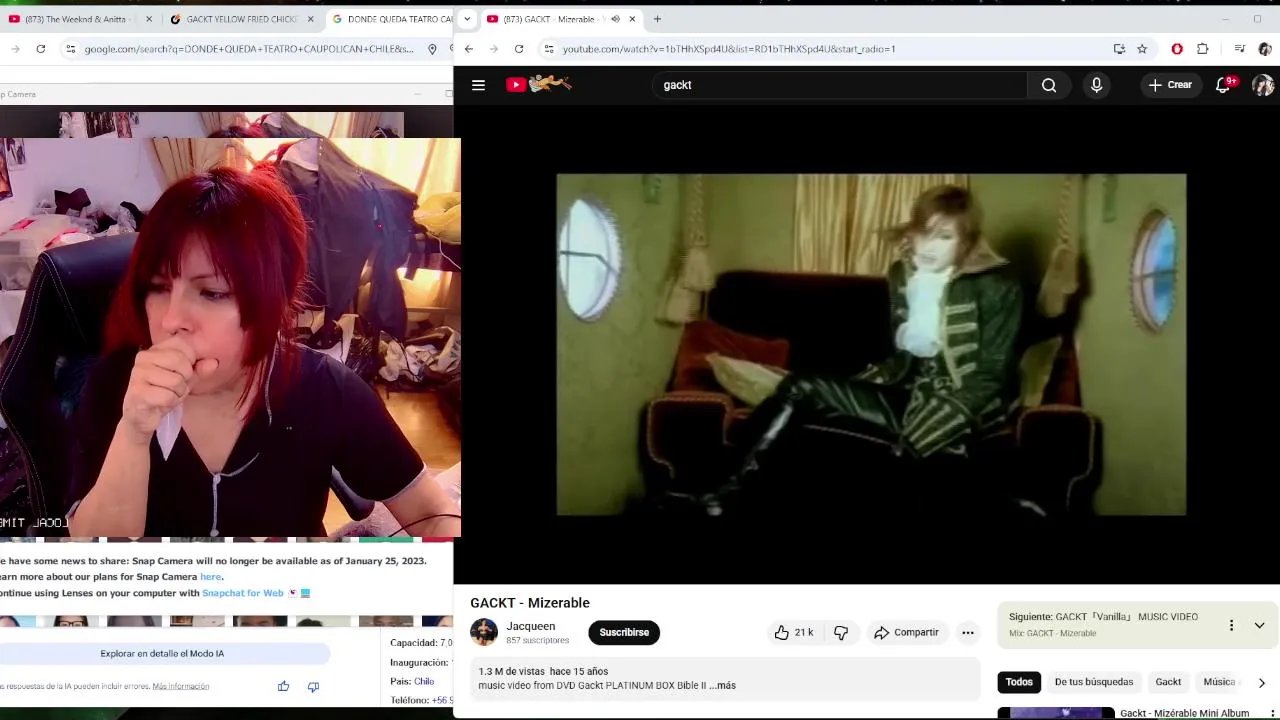1280x720 pixels.
Task: Click Explorar en detalle el Modo IA
Action: pos(162,653)
